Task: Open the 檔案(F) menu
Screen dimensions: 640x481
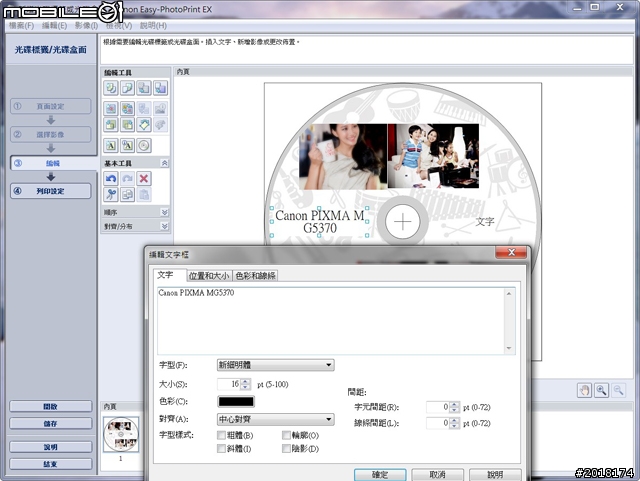Action: pyautogui.click(x=21, y=25)
